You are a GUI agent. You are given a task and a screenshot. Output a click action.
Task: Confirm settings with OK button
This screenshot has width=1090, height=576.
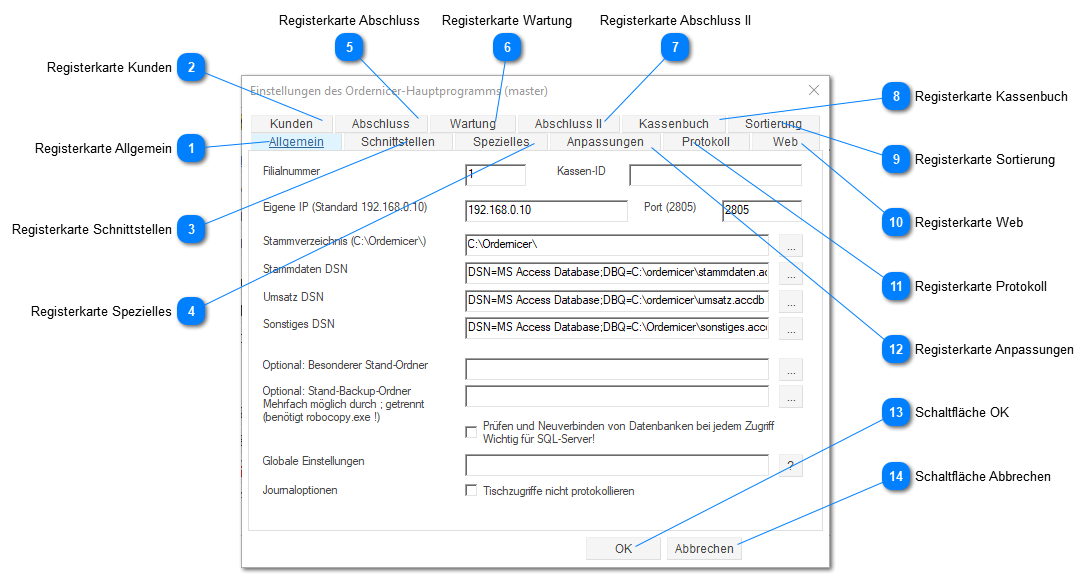click(x=623, y=548)
